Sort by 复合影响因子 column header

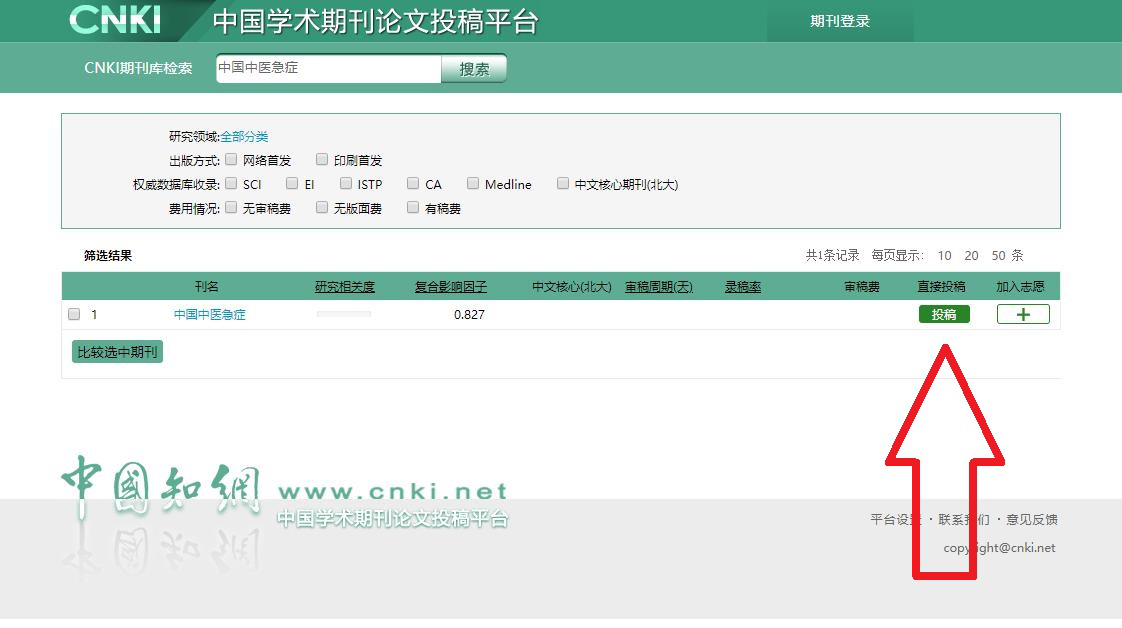[451, 287]
